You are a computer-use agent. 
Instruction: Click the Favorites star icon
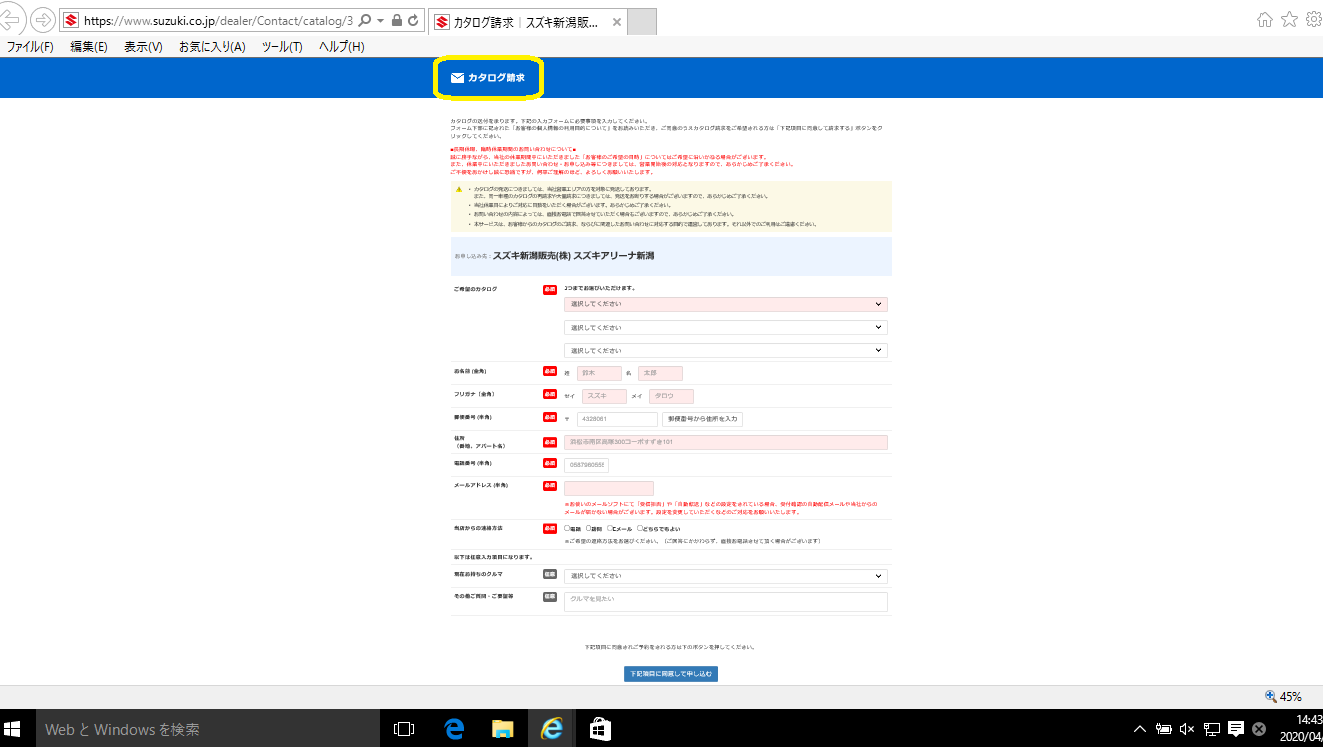click(x=1290, y=19)
